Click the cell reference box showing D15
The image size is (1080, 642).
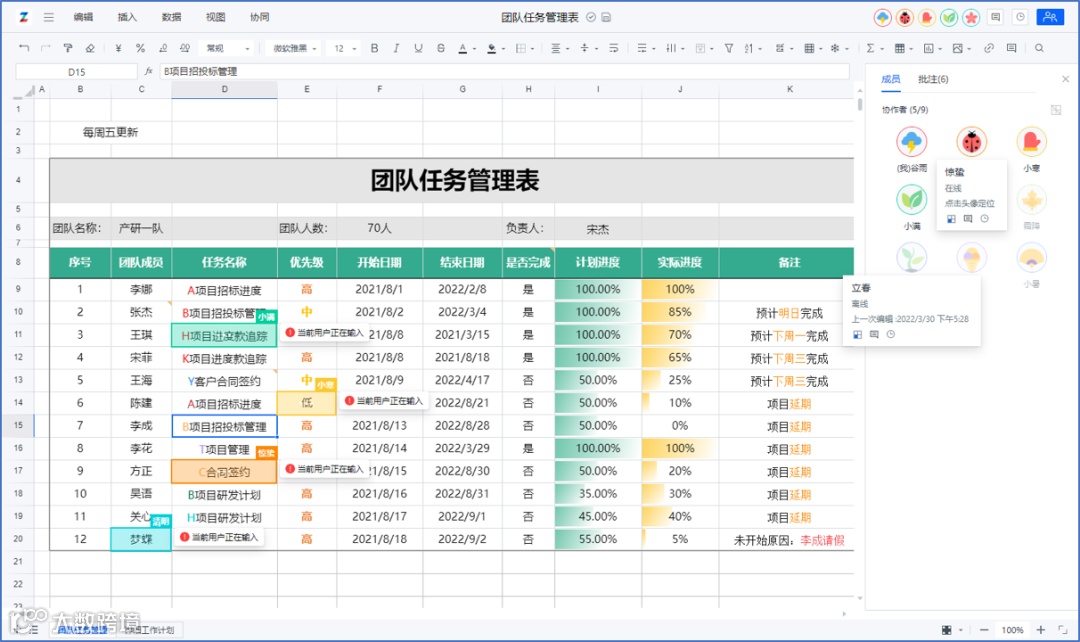click(76, 71)
